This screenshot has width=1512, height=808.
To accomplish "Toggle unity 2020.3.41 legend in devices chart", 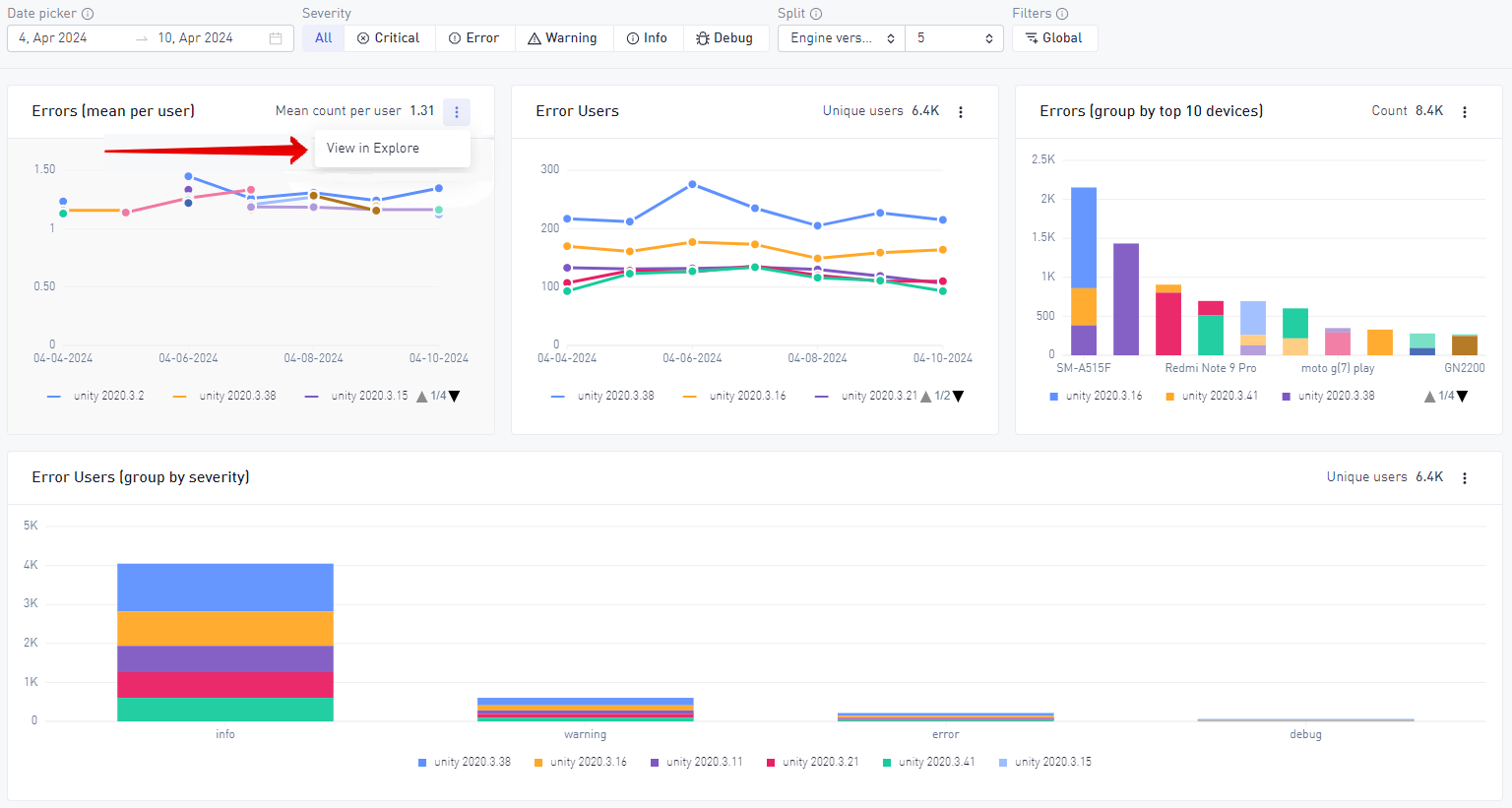I will (x=1212, y=397).
